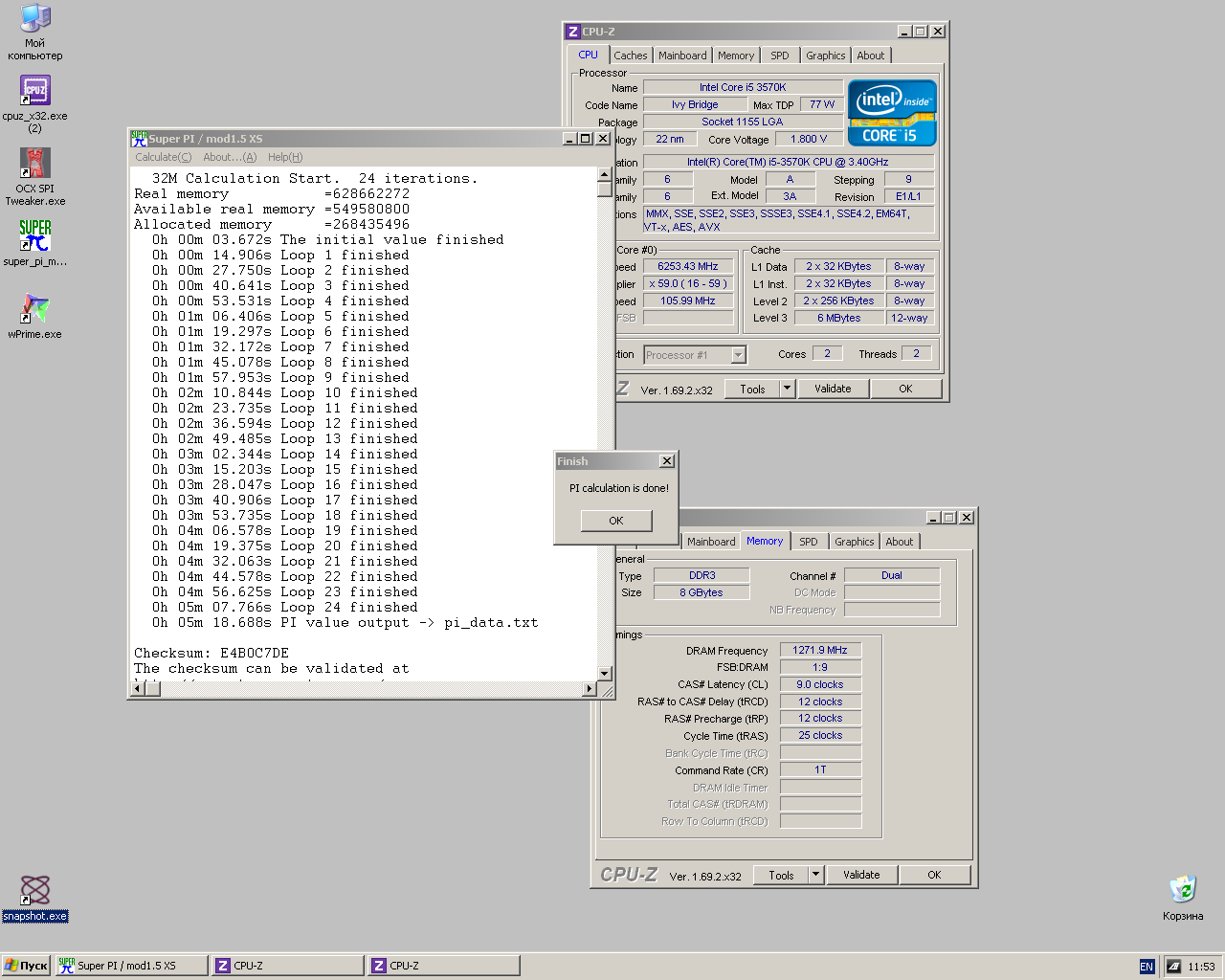This screenshot has height=980, width=1225.
Task: Switch to the Mainboard tab in upper CPU-Z
Action: (682, 56)
